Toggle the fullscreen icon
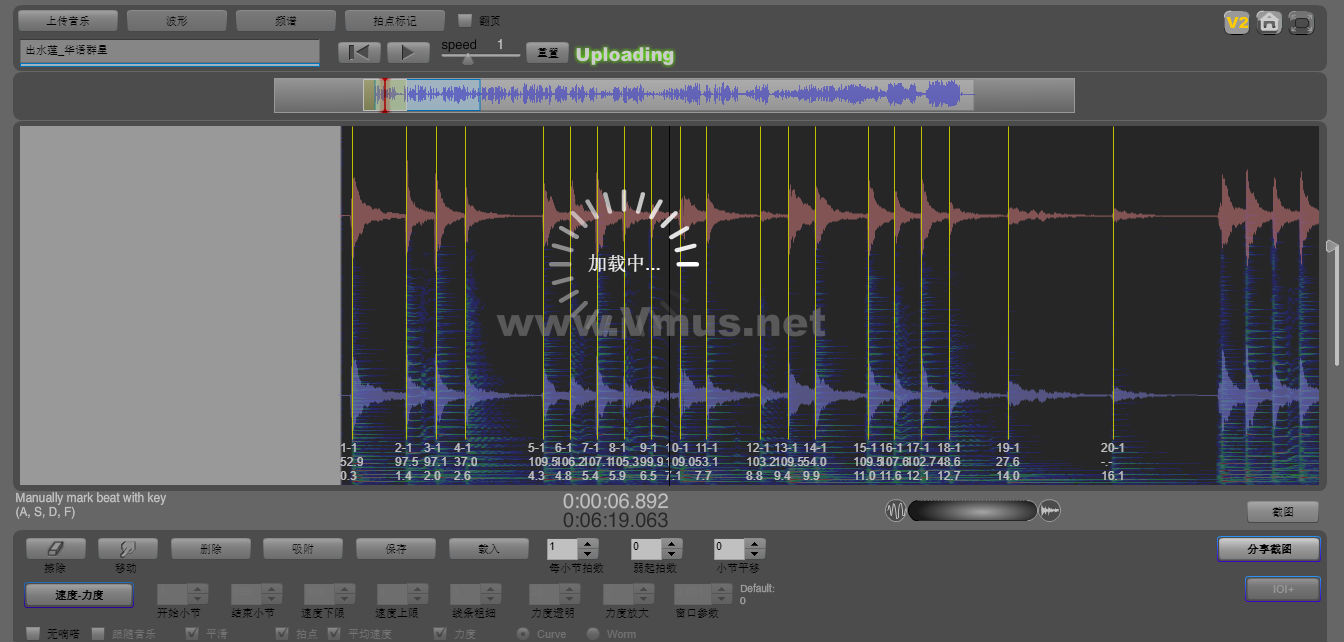This screenshot has width=1344, height=642. [x=1301, y=22]
